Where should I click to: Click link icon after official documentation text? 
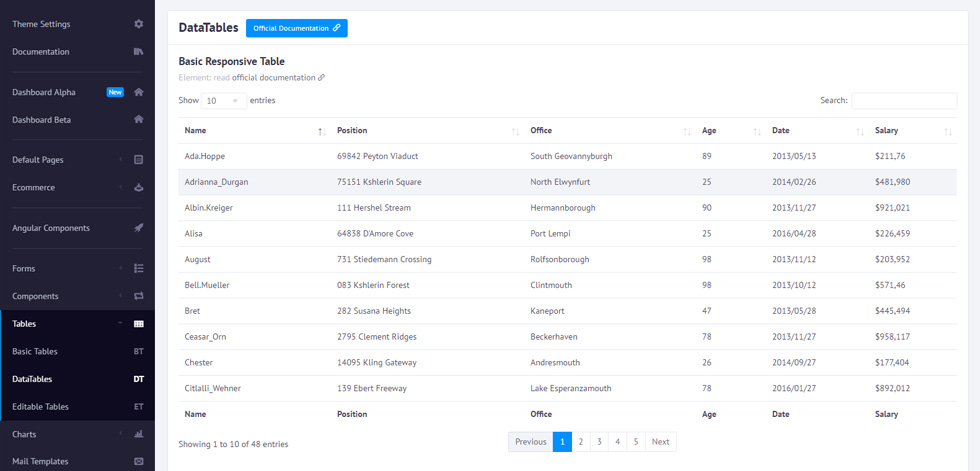pyautogui.click(x=321, y=78)
